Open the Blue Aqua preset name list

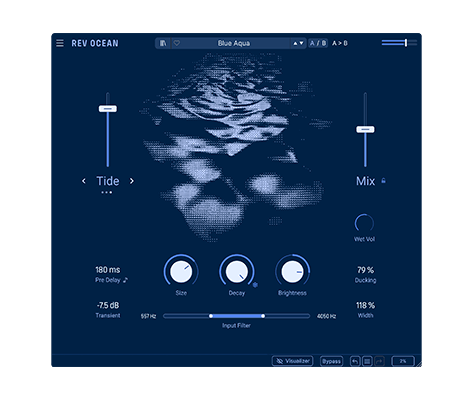click(234, 43)
